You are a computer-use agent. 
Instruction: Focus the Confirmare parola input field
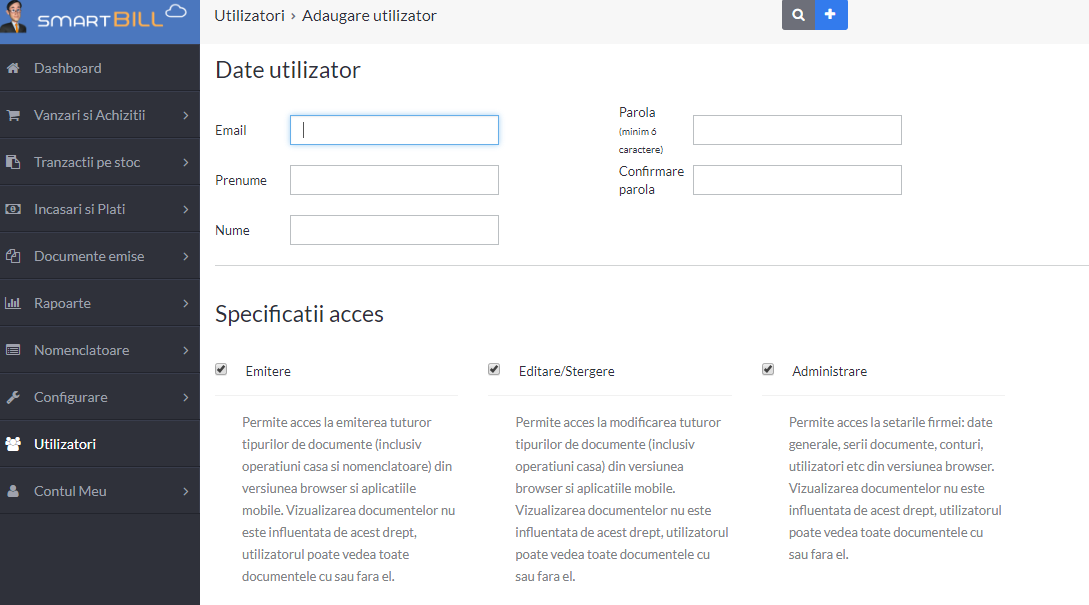click(797, 180)
